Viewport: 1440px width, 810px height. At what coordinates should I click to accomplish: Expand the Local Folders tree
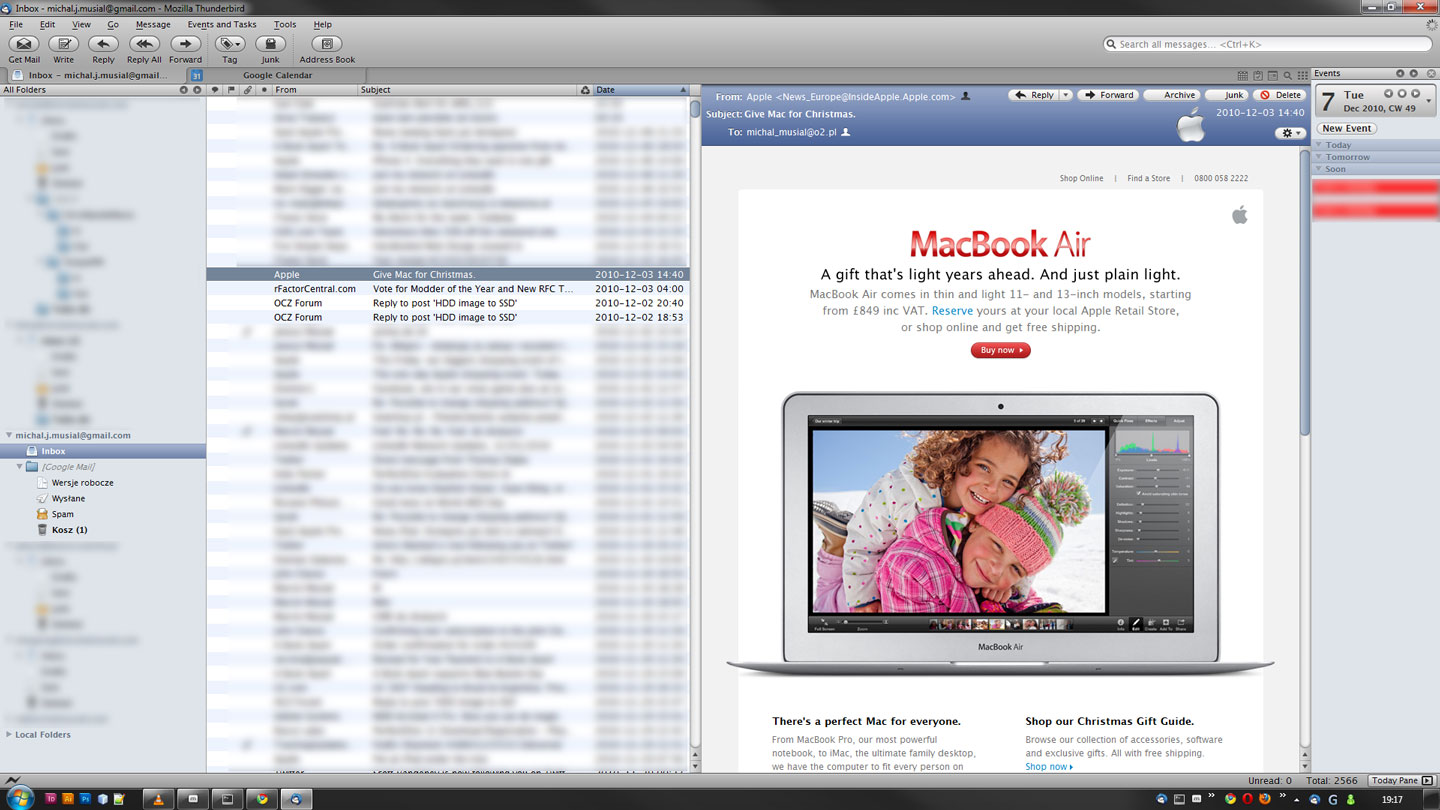9,735
